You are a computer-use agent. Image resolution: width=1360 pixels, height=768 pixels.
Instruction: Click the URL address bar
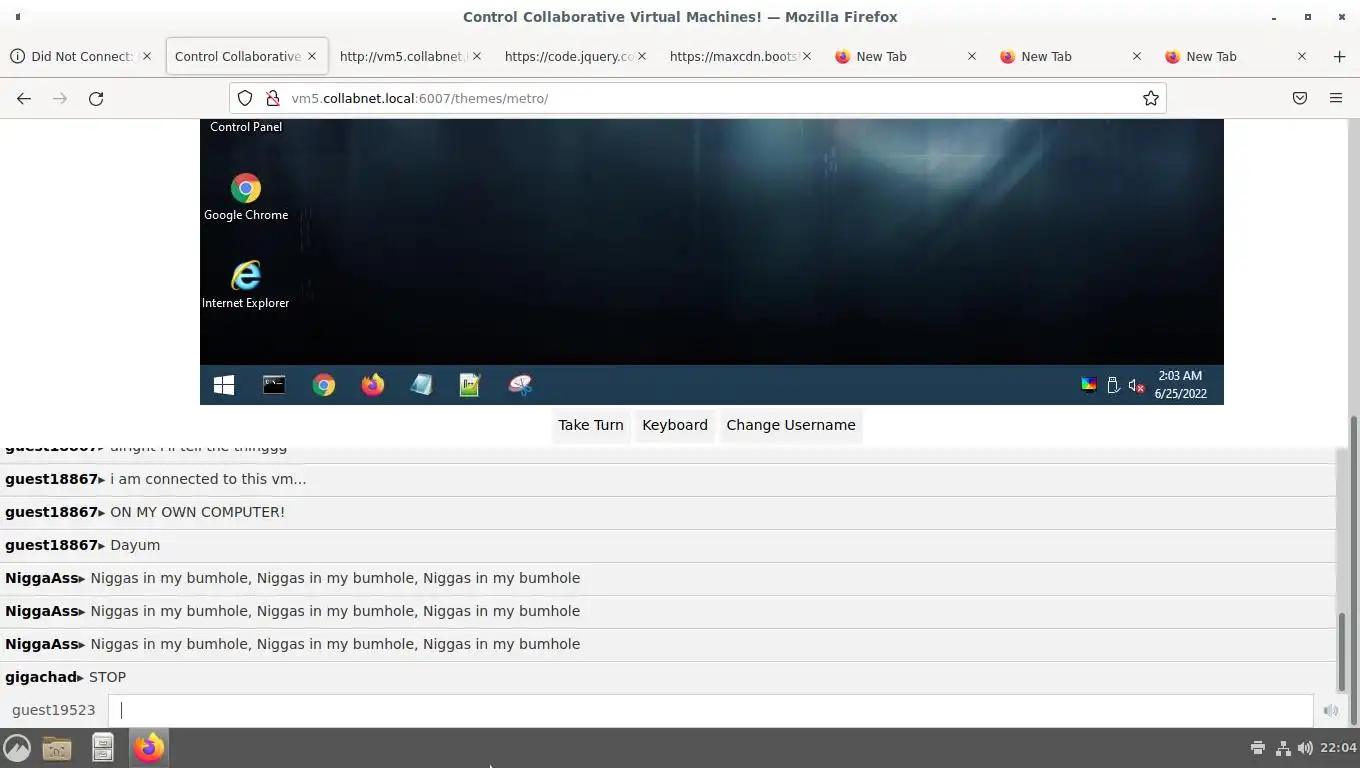coord(700,98)
